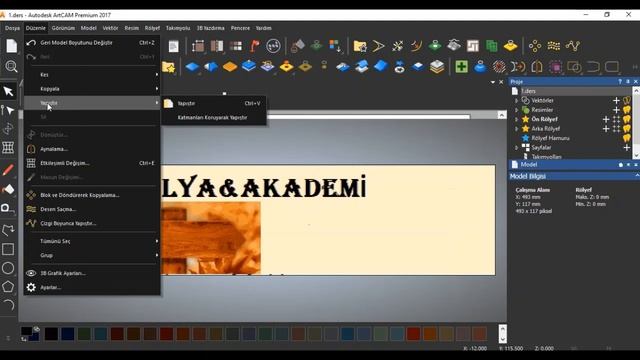Select the paint bucket fill tool
The height and width of the screenshot is (360, 640).
[x=8, y=189]
